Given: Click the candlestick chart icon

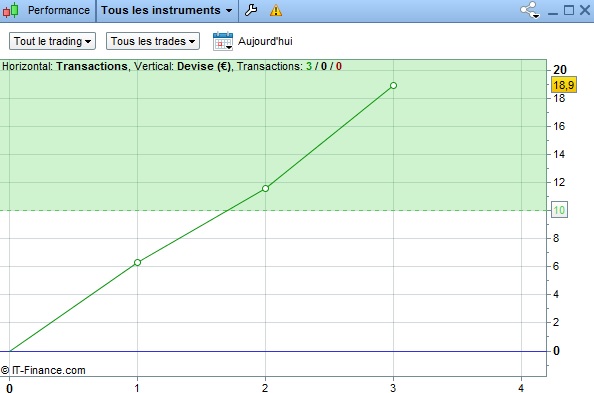Looking at the screenshot, I should 11,10.
